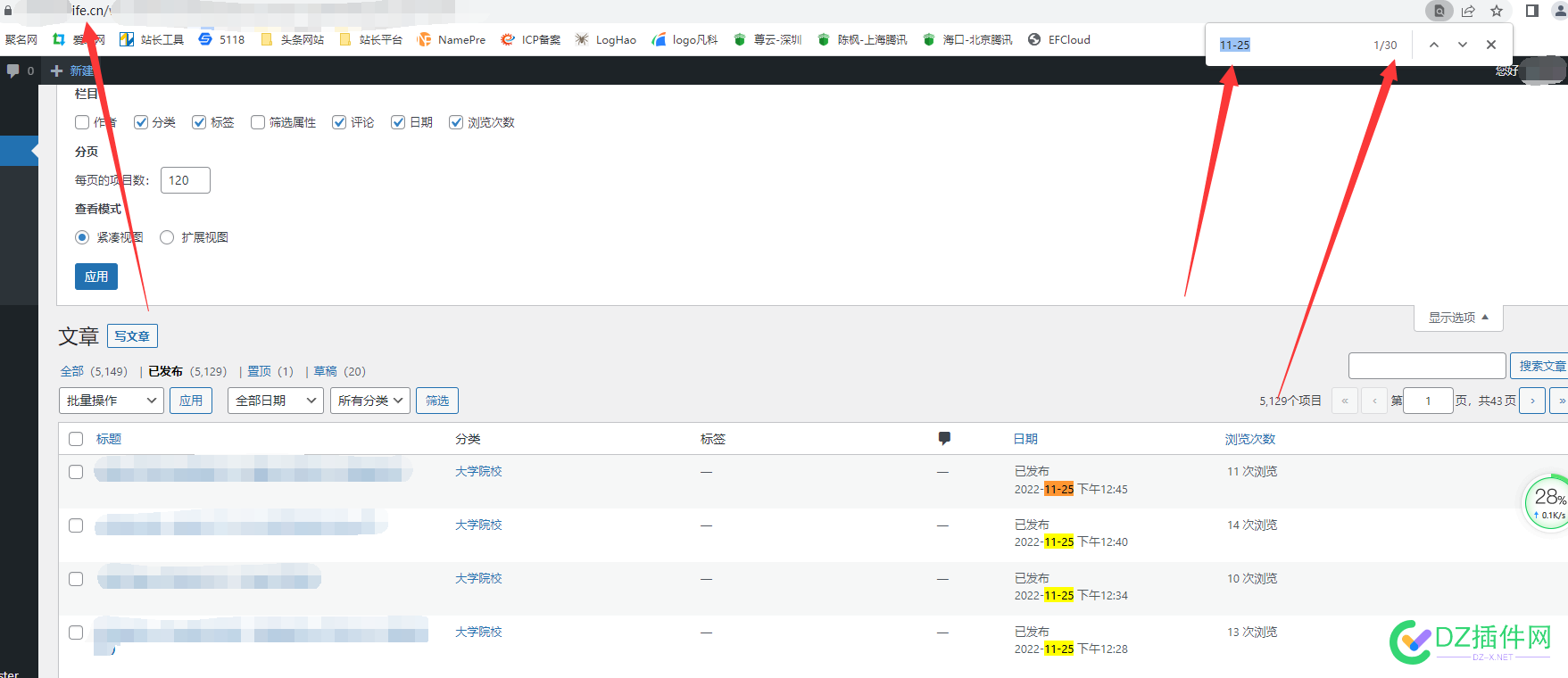Collapse the 显示选项 screen options tab
The width and height of the screenshot is (1568, 678).
tap(1458, 318)
